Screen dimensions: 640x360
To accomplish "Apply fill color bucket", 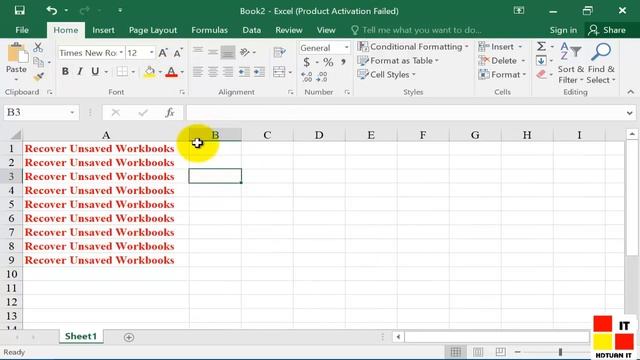I will [x=150, y=72].
